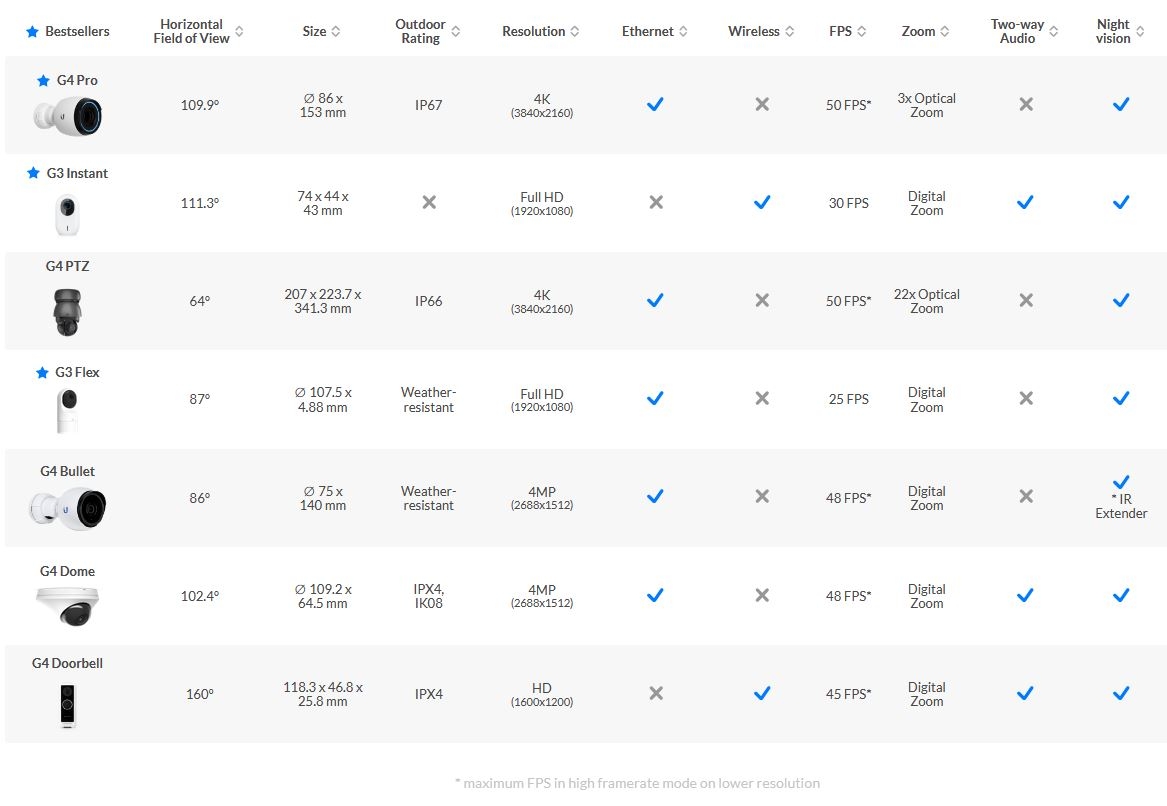1167x806 pixels.
Task: Open the G3 Instant product name
Action: point(77,173)
